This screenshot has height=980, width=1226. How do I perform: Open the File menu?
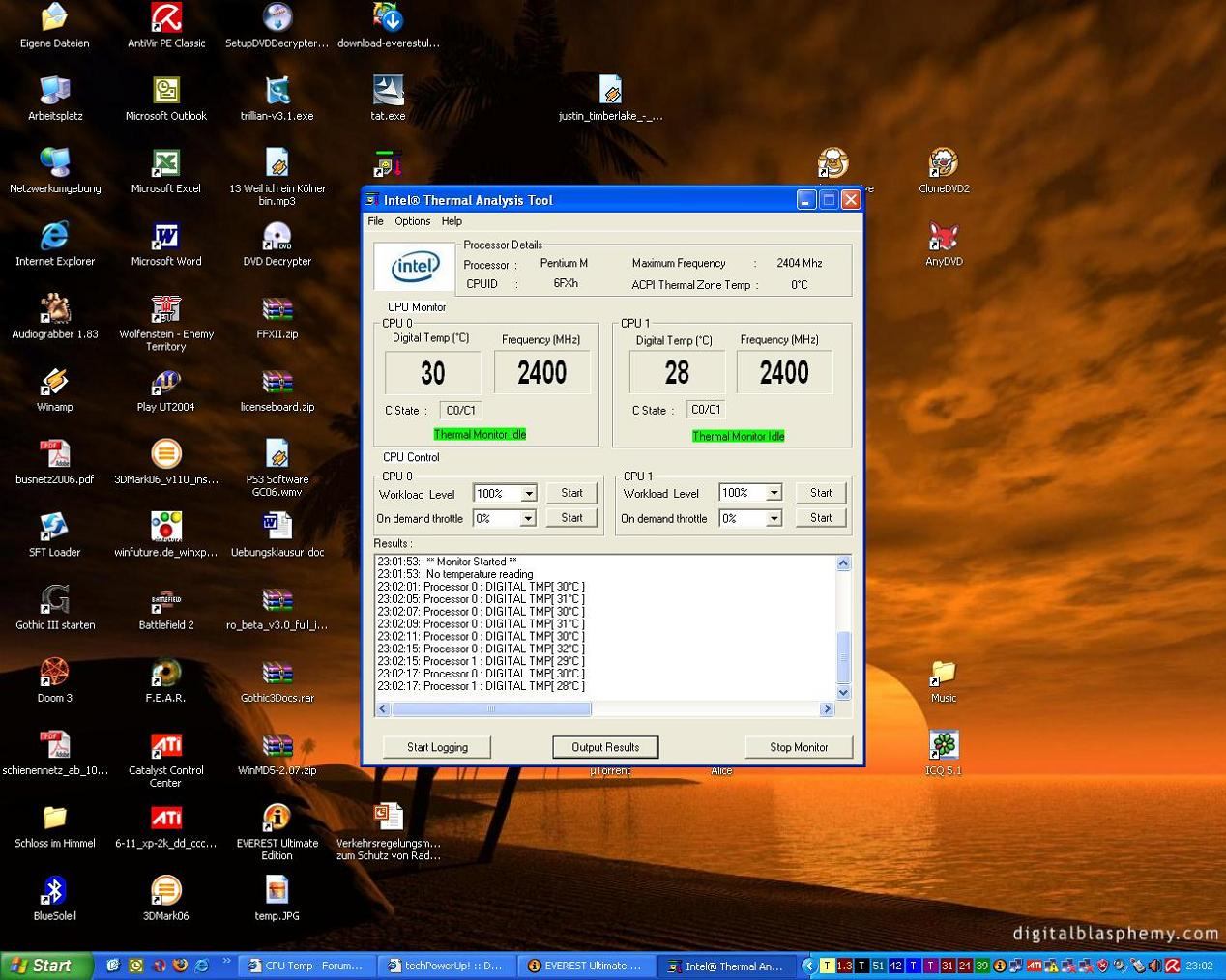point(375,221)
